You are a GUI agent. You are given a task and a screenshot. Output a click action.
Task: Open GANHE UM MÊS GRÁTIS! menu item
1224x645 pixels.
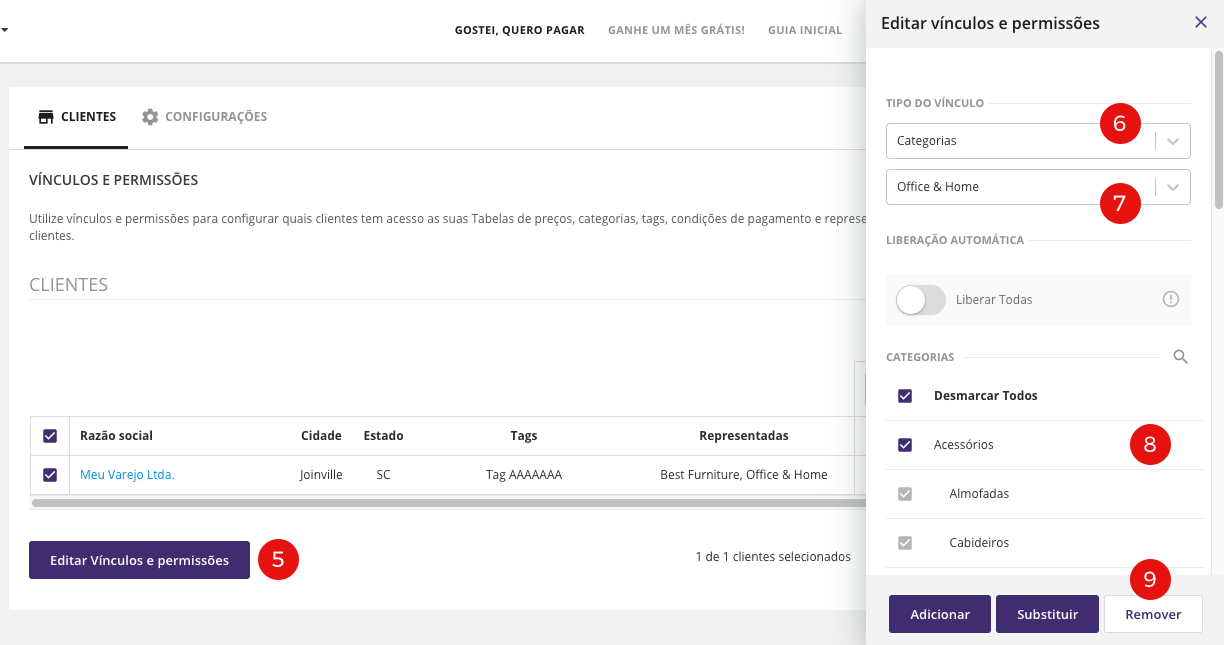click(x=676, y=30)
